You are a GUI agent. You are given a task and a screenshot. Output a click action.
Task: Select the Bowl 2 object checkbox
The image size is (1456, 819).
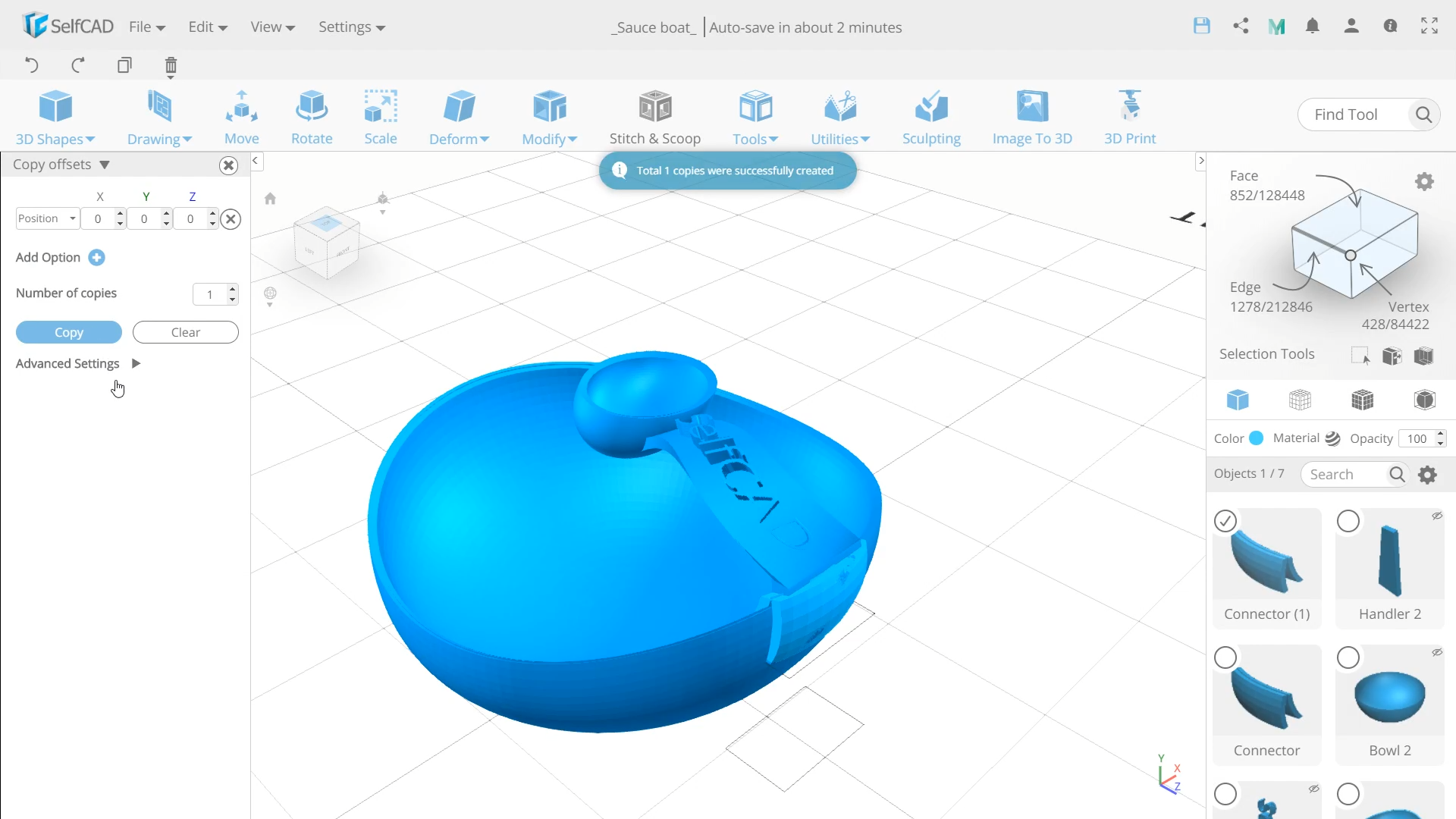coord(1348,657)
